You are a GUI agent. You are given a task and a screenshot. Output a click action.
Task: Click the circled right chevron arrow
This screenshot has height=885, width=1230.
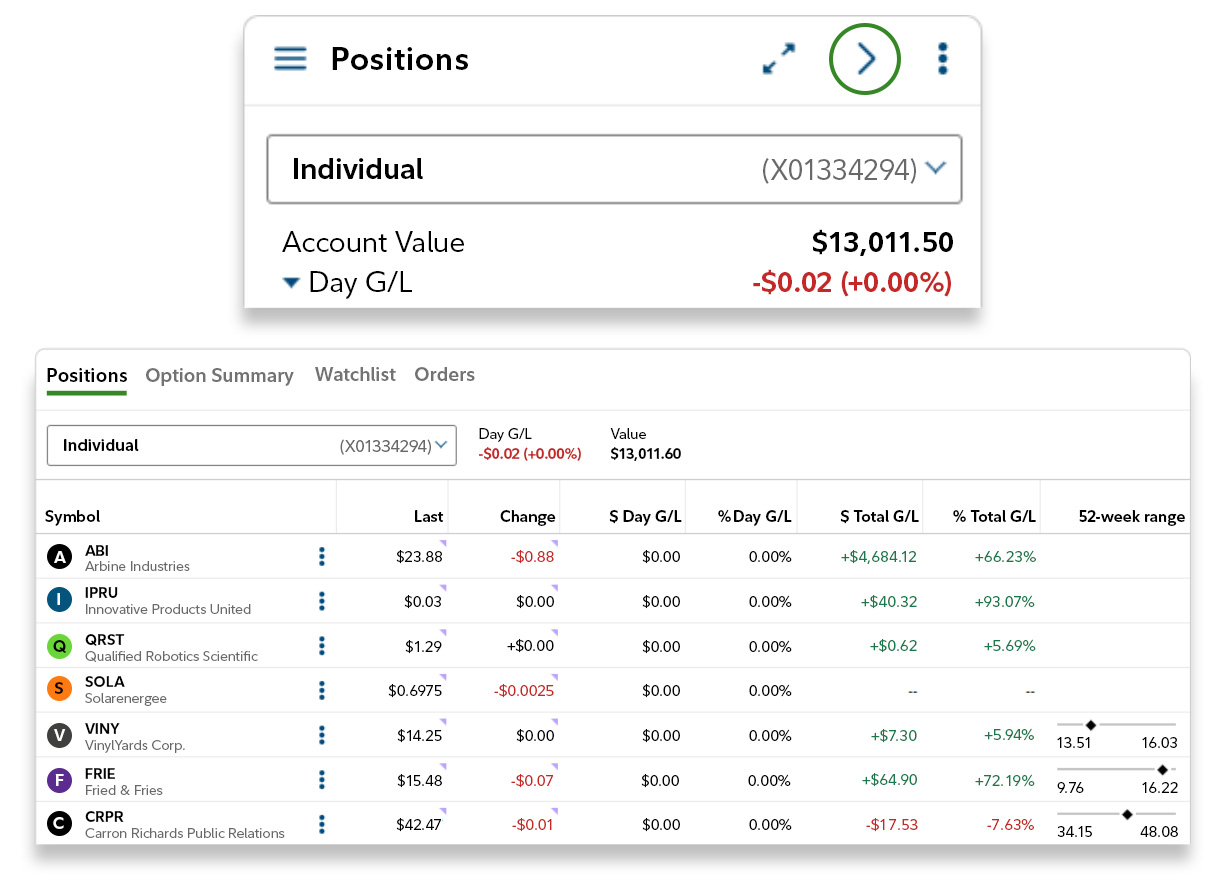point(865,59)
